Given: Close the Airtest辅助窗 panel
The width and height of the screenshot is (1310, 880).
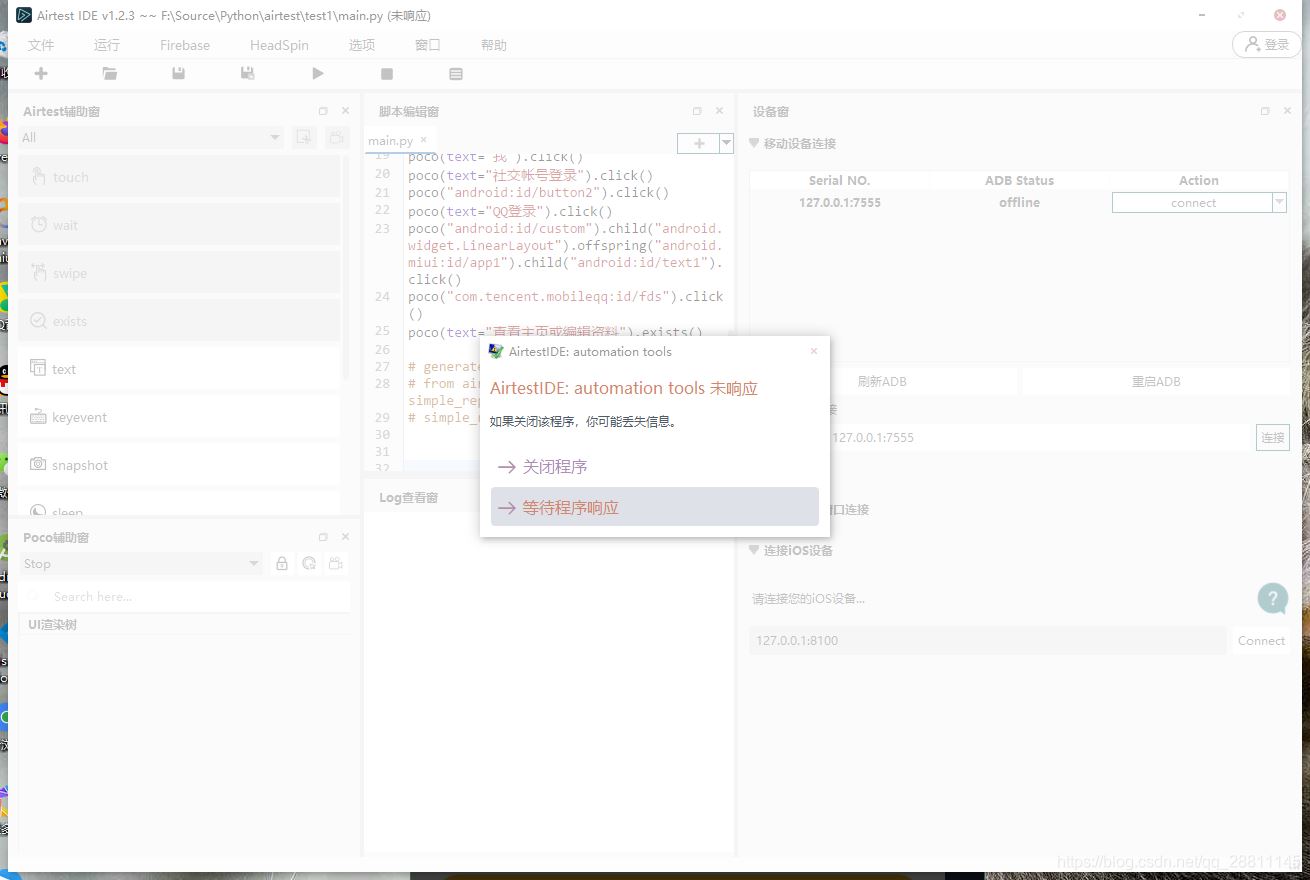Looking at the screenshot, I should tap(346, 111).
